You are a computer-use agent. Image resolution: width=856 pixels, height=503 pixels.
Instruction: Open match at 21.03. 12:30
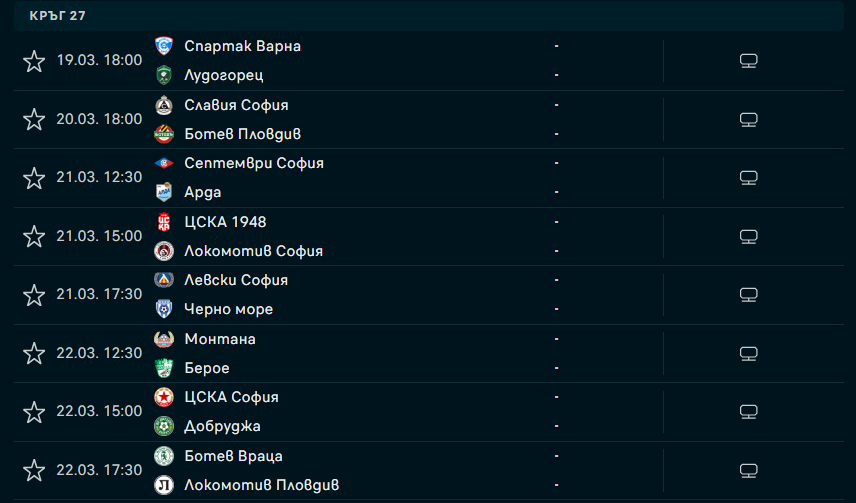tap(429, 178)
